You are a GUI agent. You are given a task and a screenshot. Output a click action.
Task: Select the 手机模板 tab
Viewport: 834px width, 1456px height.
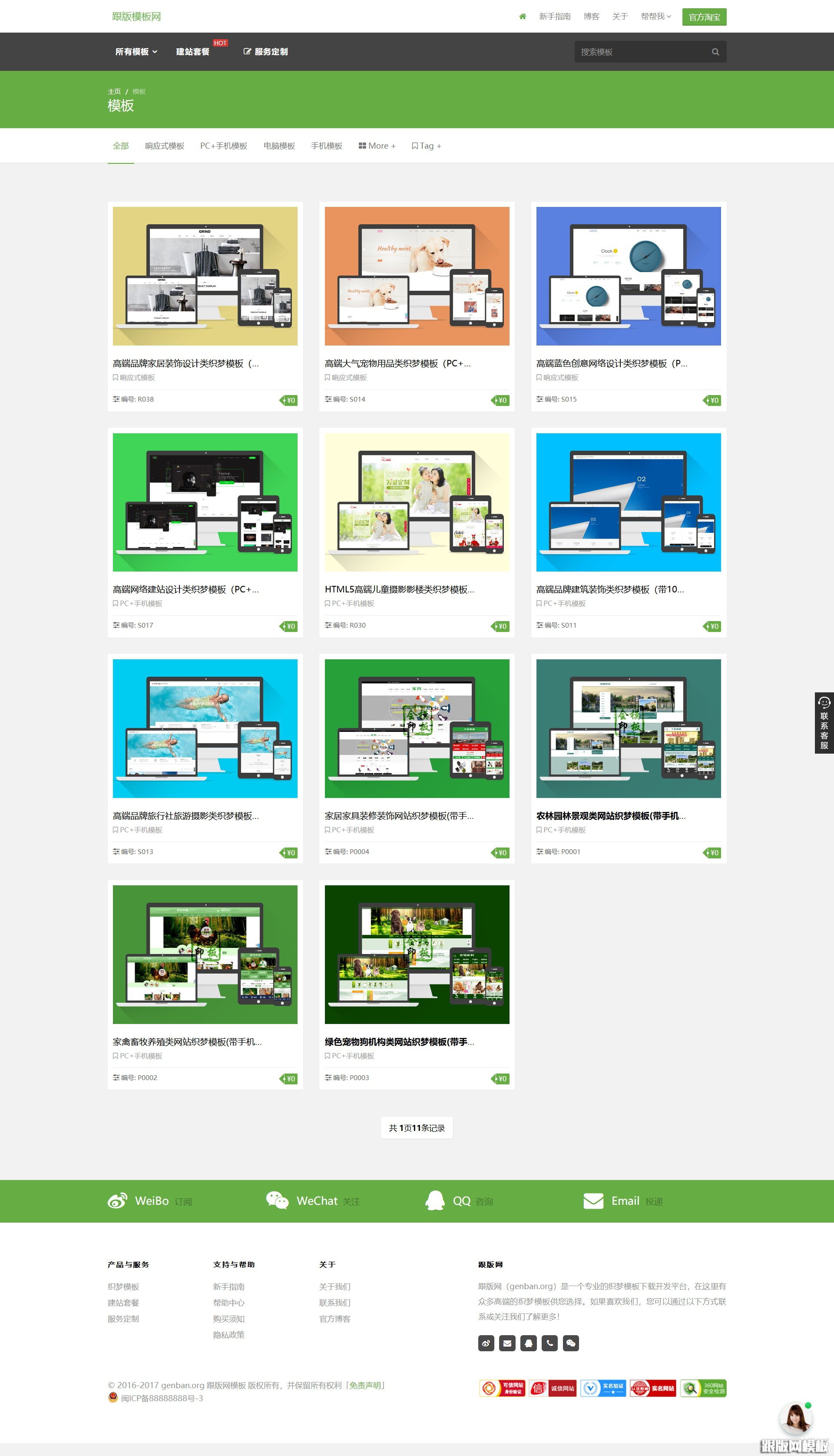click(x=327, y=146)
